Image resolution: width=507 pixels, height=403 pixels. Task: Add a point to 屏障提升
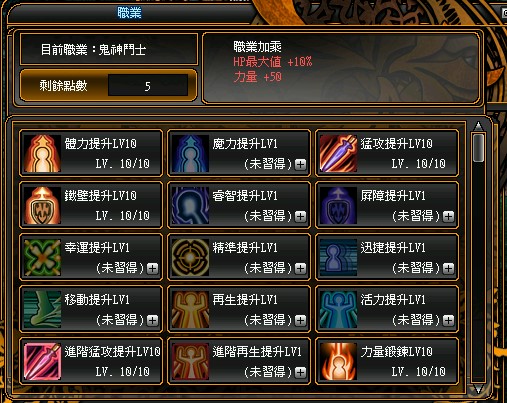(x=449, y=216)
